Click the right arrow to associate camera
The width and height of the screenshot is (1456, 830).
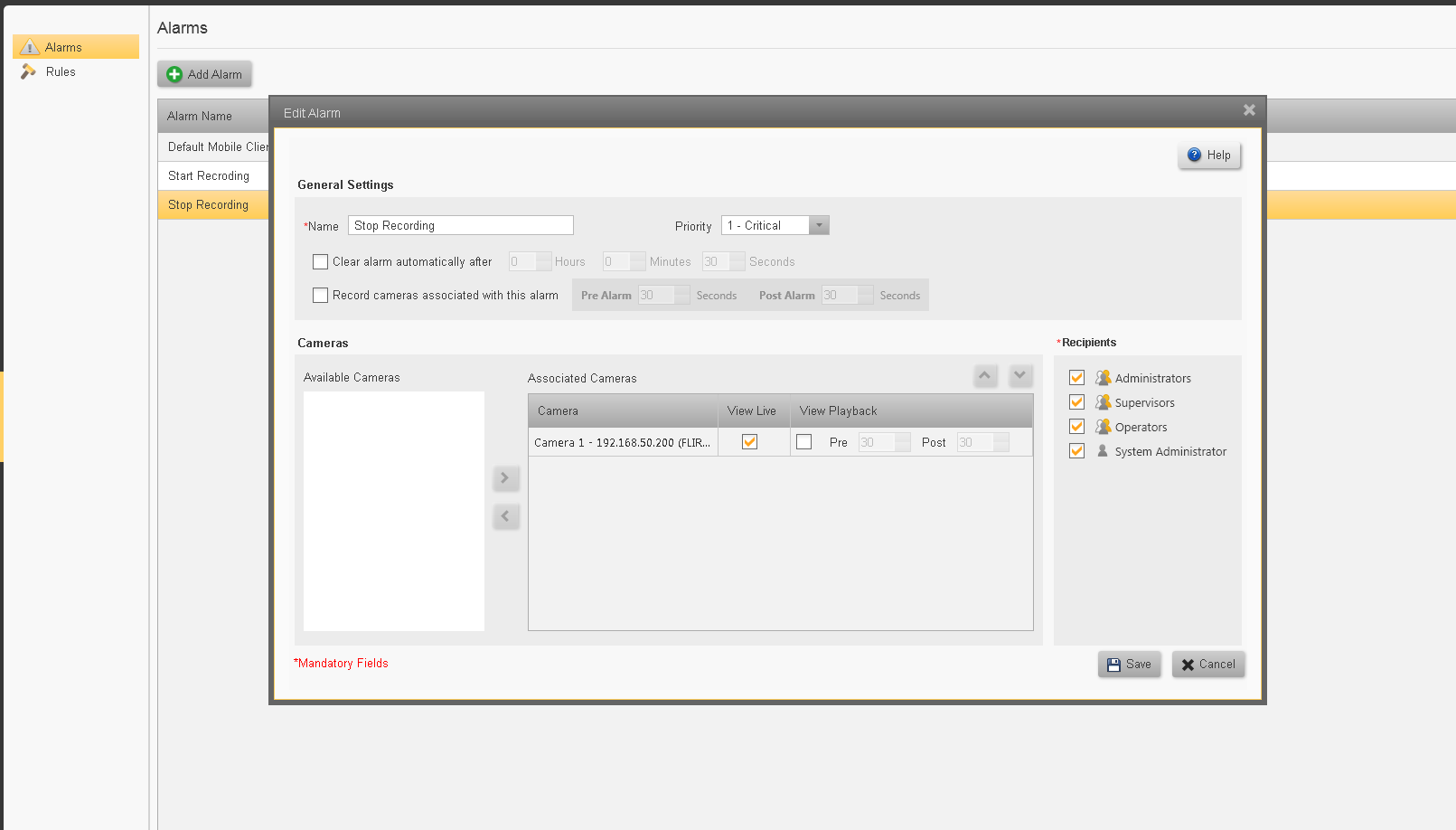[x=505, y=478]
